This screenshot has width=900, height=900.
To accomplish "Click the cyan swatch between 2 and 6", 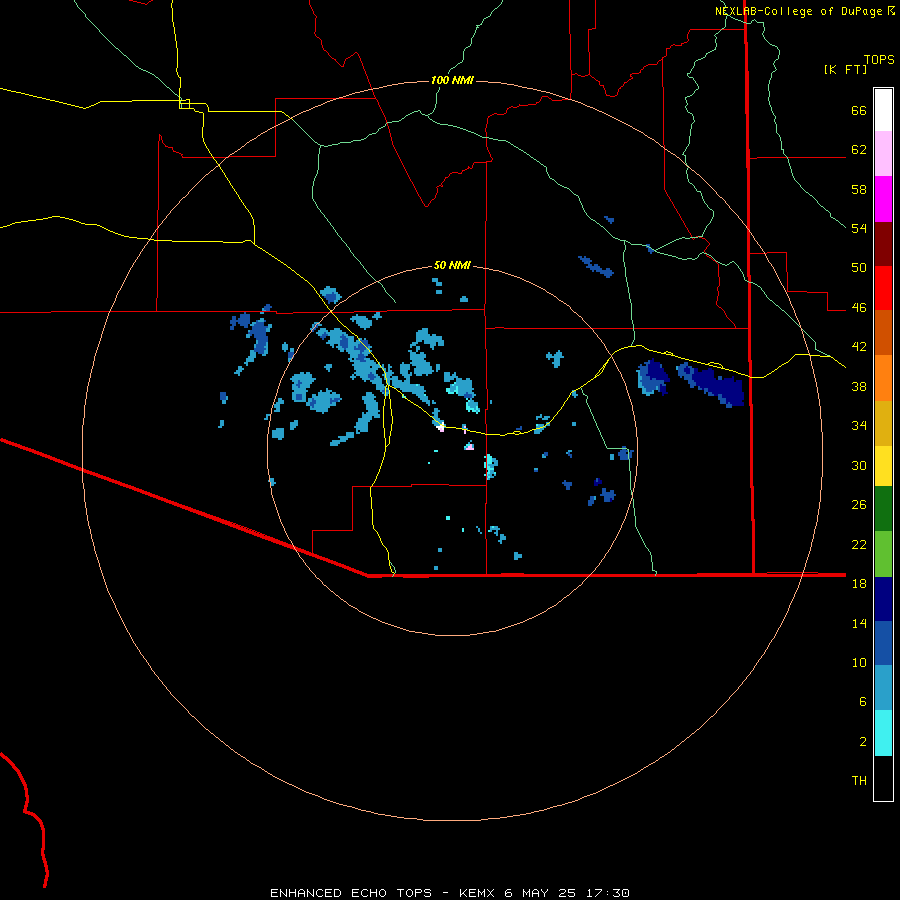I will 883,733.
